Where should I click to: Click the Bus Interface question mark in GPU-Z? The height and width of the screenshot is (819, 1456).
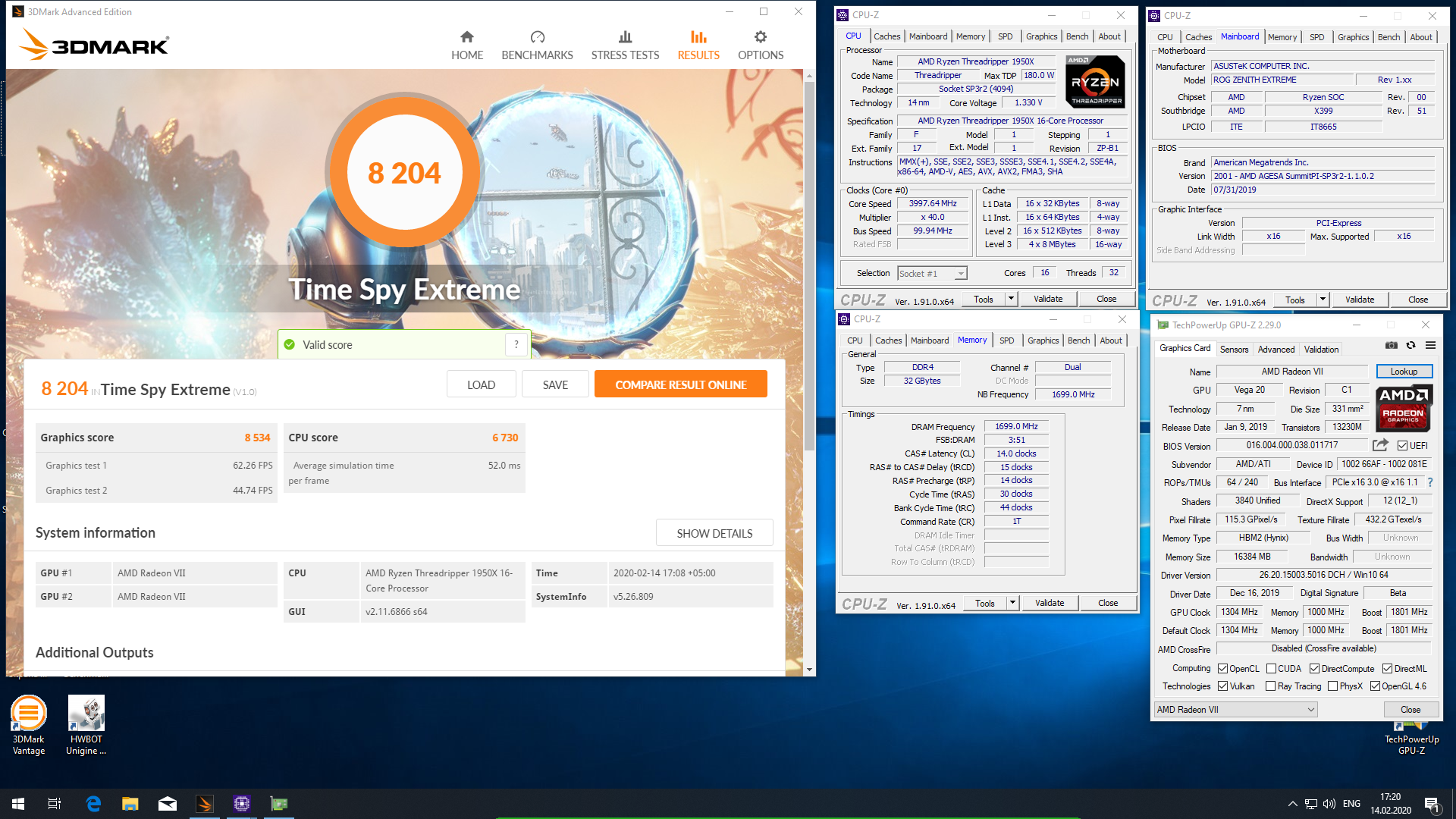(1430, 482)
